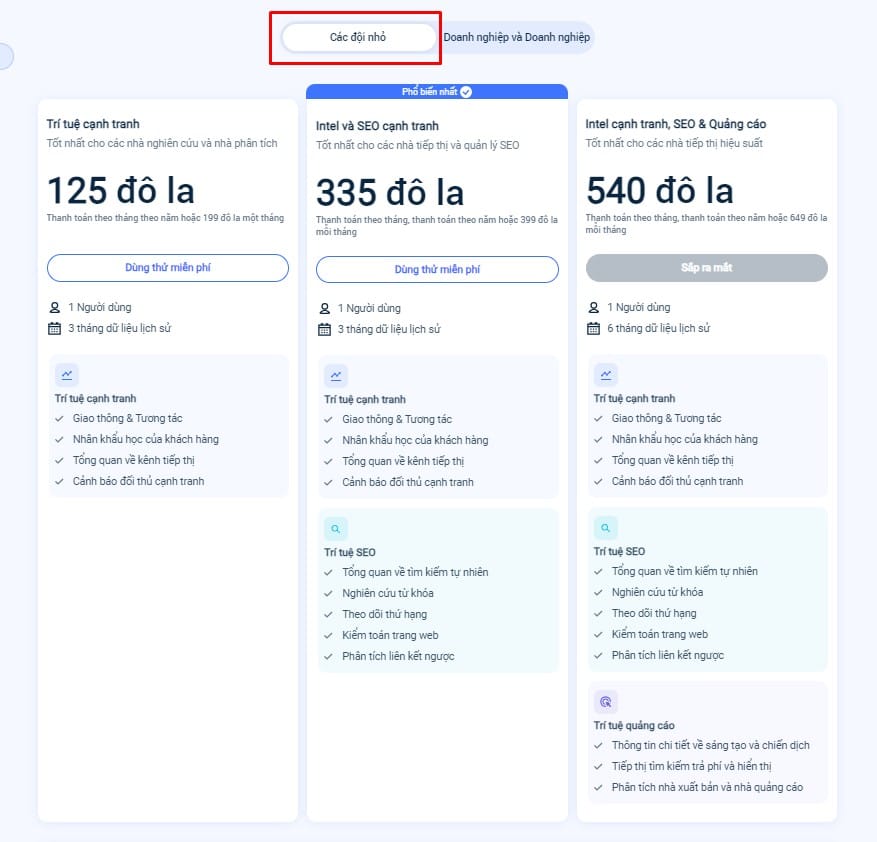Screen dimensions: 877x842
Task: Click Dùng thử miễn phí on the 125 đô la plan
Action: [167, 268]
